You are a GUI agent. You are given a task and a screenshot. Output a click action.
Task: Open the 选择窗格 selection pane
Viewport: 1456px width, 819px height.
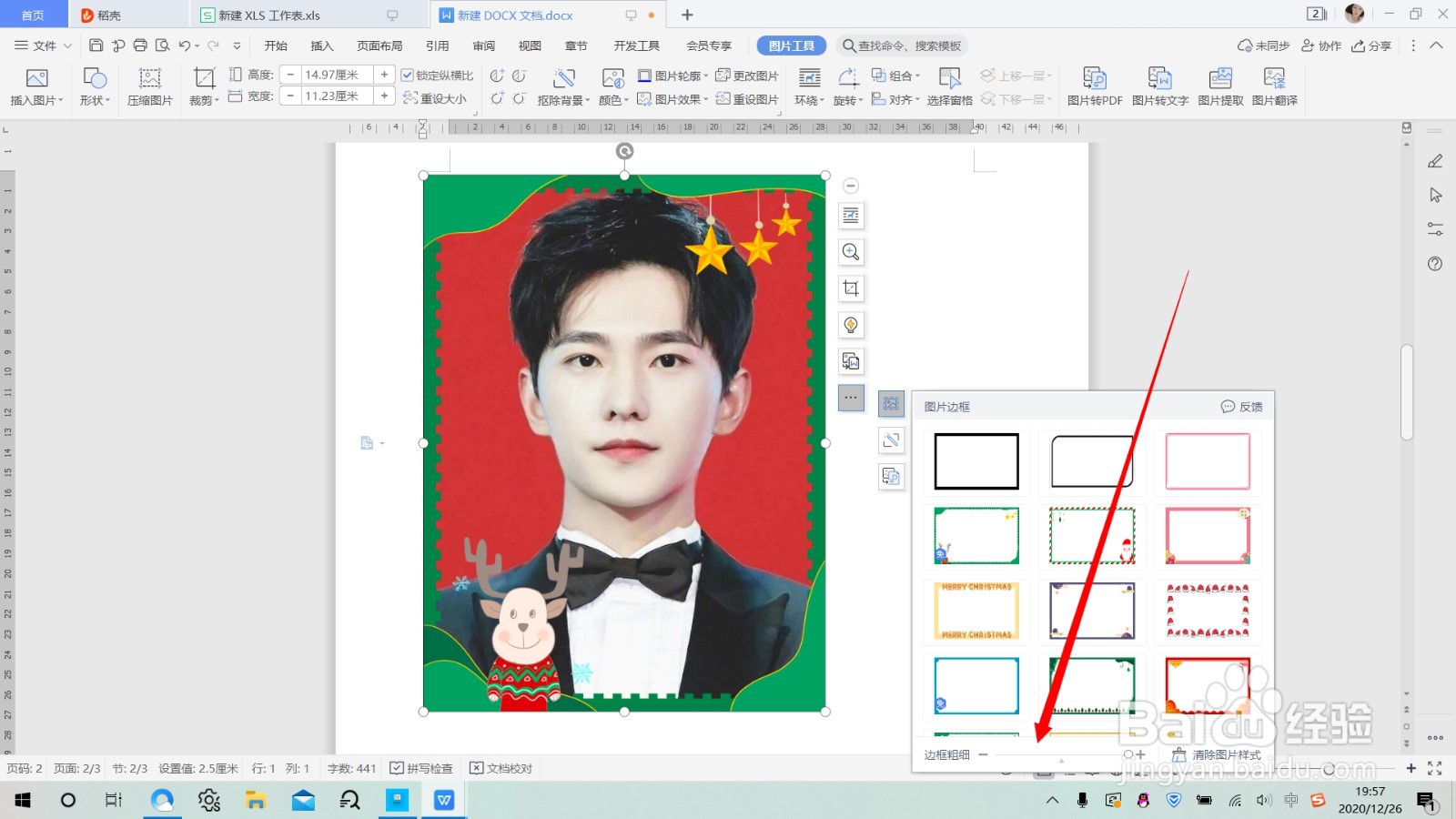click(x=949, y=87)
